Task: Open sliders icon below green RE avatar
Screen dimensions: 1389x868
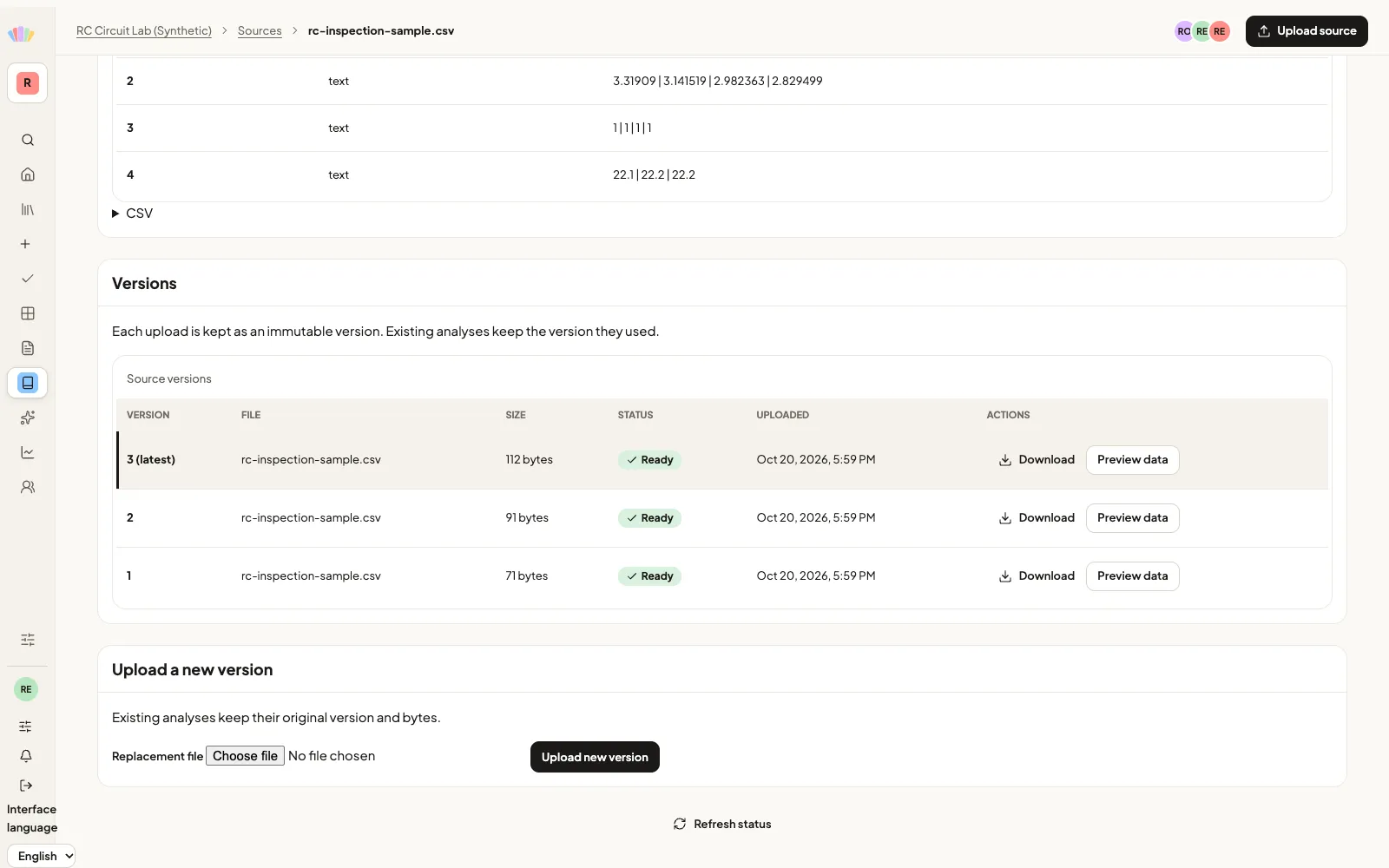Action: tap(26, 727)
